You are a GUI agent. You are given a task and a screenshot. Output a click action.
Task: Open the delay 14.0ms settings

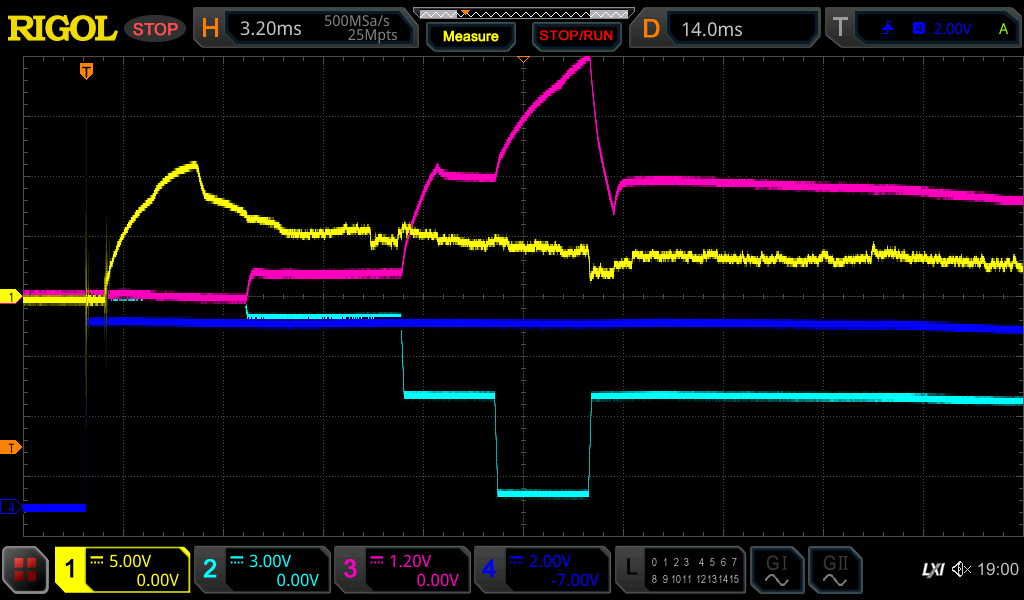[x=727, y=29]
